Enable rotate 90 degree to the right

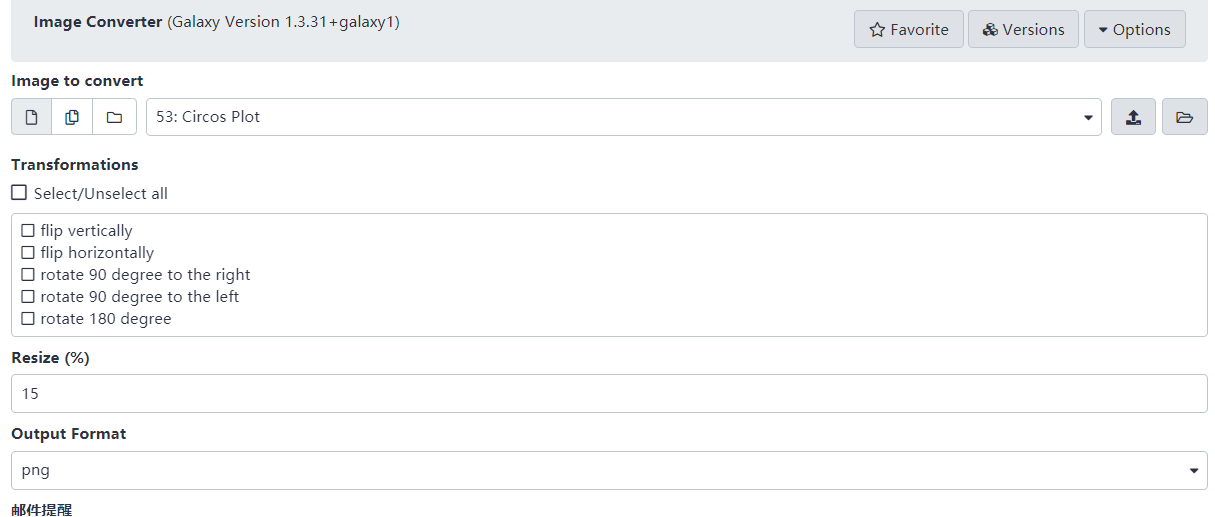(x=28, y=275)
